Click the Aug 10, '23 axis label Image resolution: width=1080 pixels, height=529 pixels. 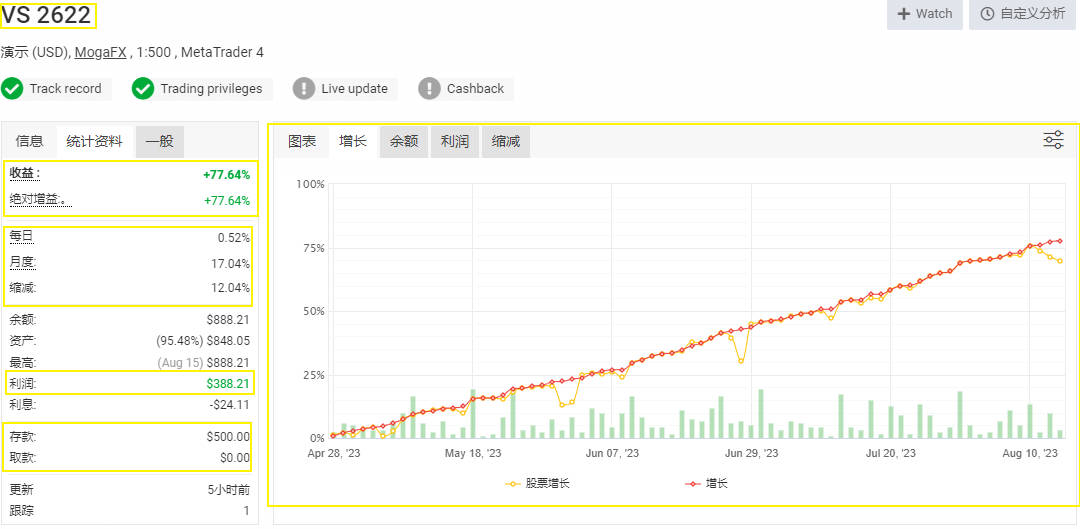(1030, 453)
